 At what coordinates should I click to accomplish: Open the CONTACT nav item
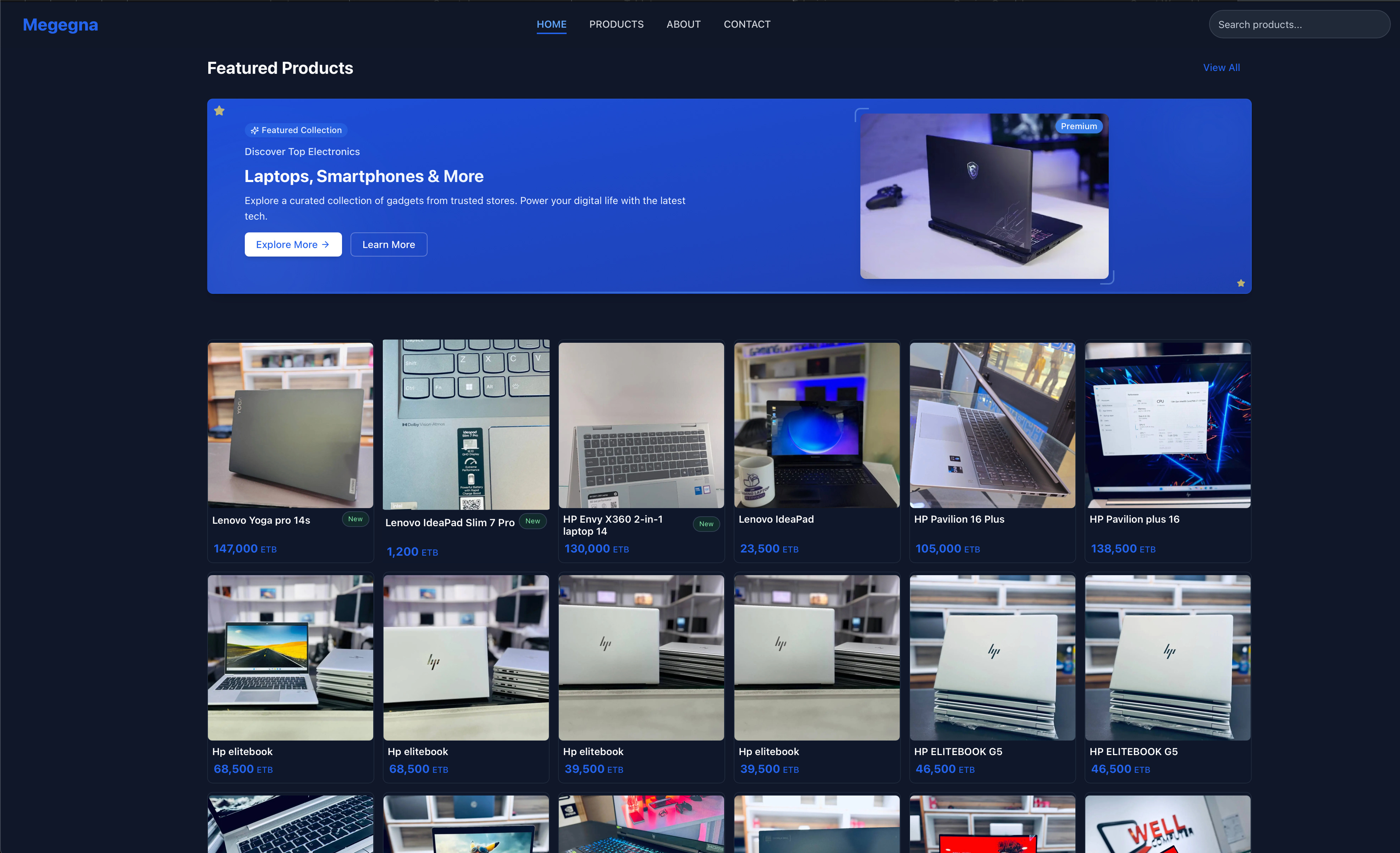click(x=747, y=24)
